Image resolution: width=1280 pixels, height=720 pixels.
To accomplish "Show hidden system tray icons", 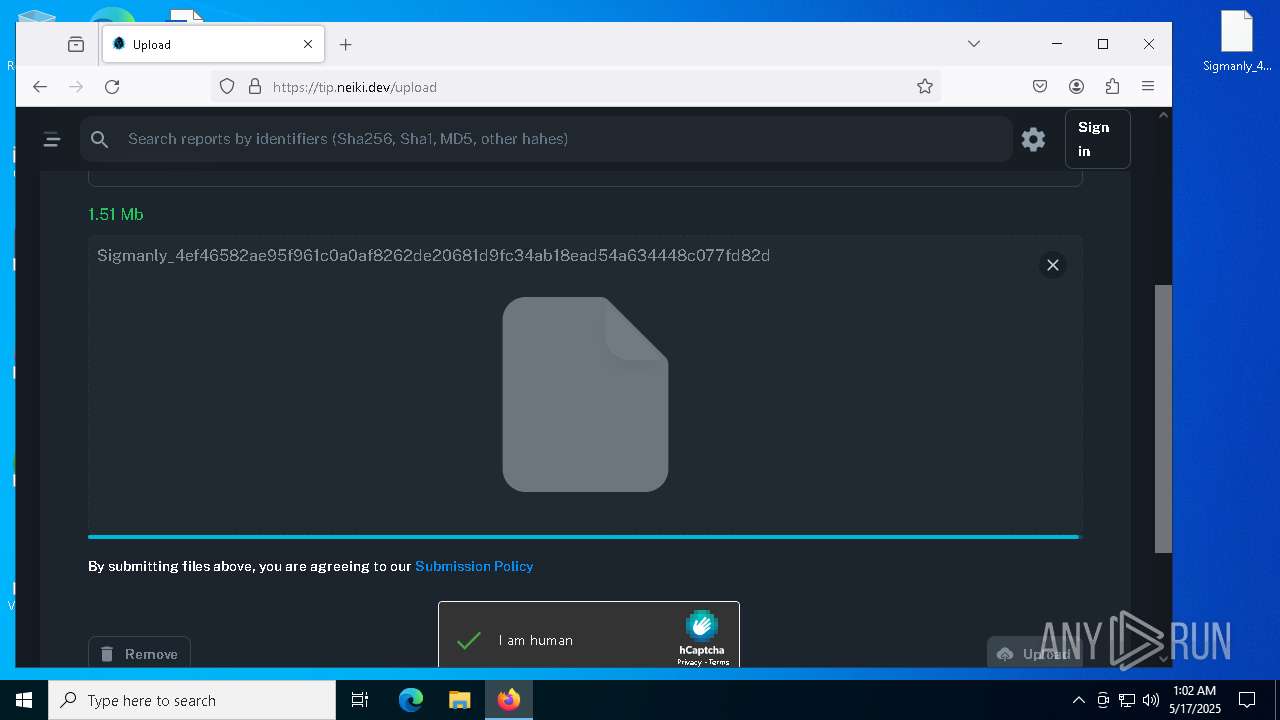I will tap(1078, 700).
